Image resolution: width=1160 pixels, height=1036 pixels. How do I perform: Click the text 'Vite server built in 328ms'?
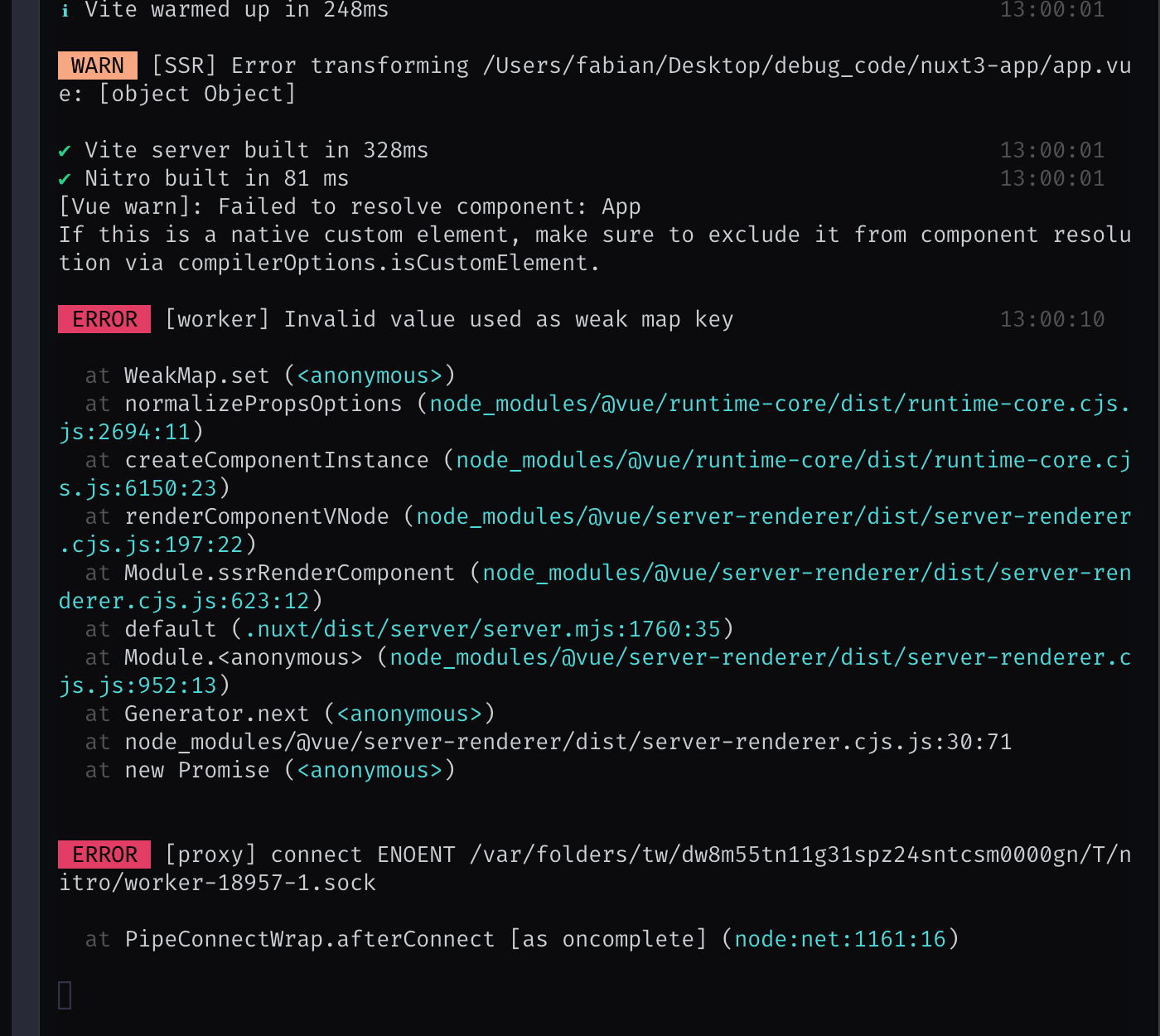click(257, 150)
